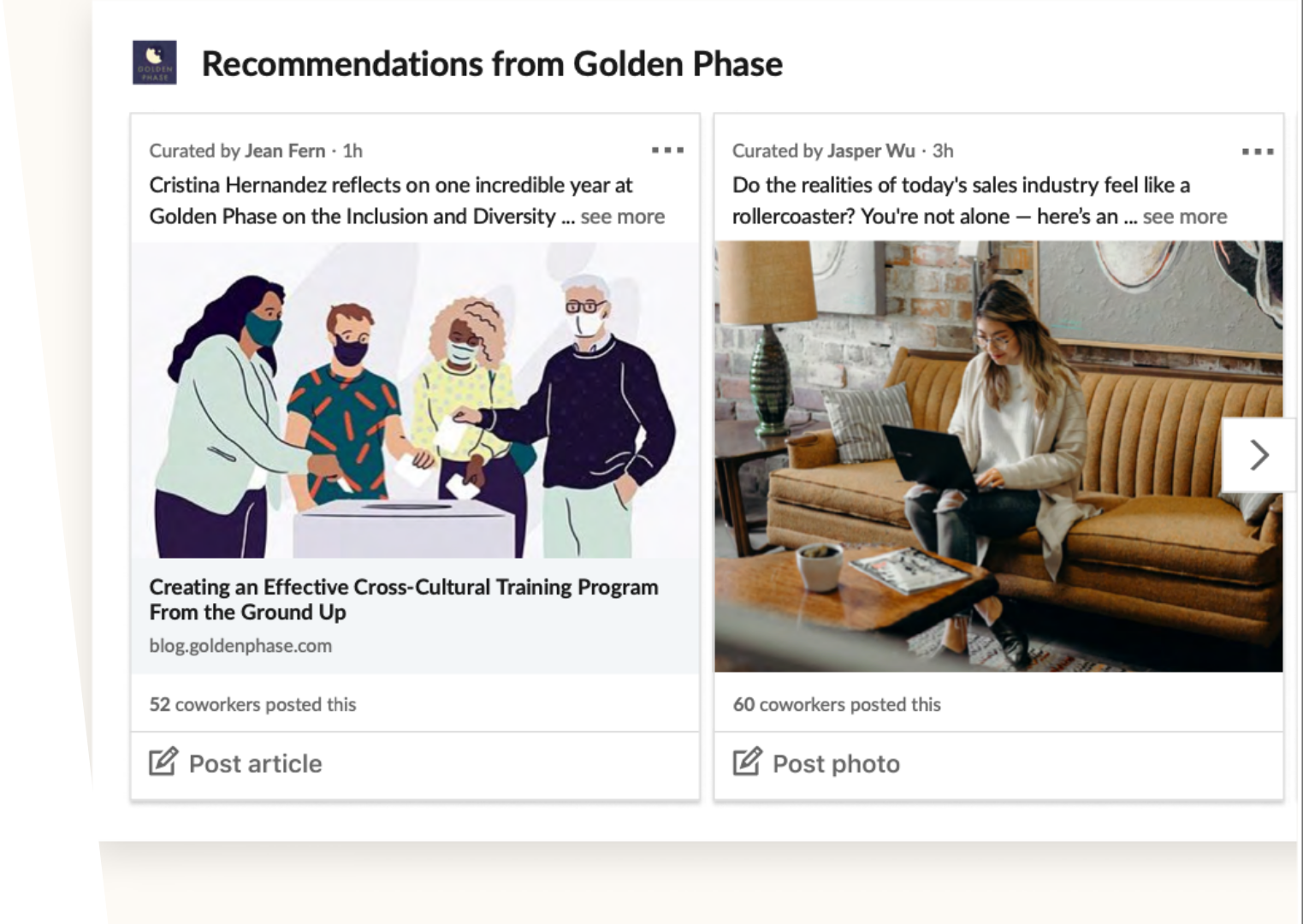Expand the sales industry post with see more

tap(1185, 216)
